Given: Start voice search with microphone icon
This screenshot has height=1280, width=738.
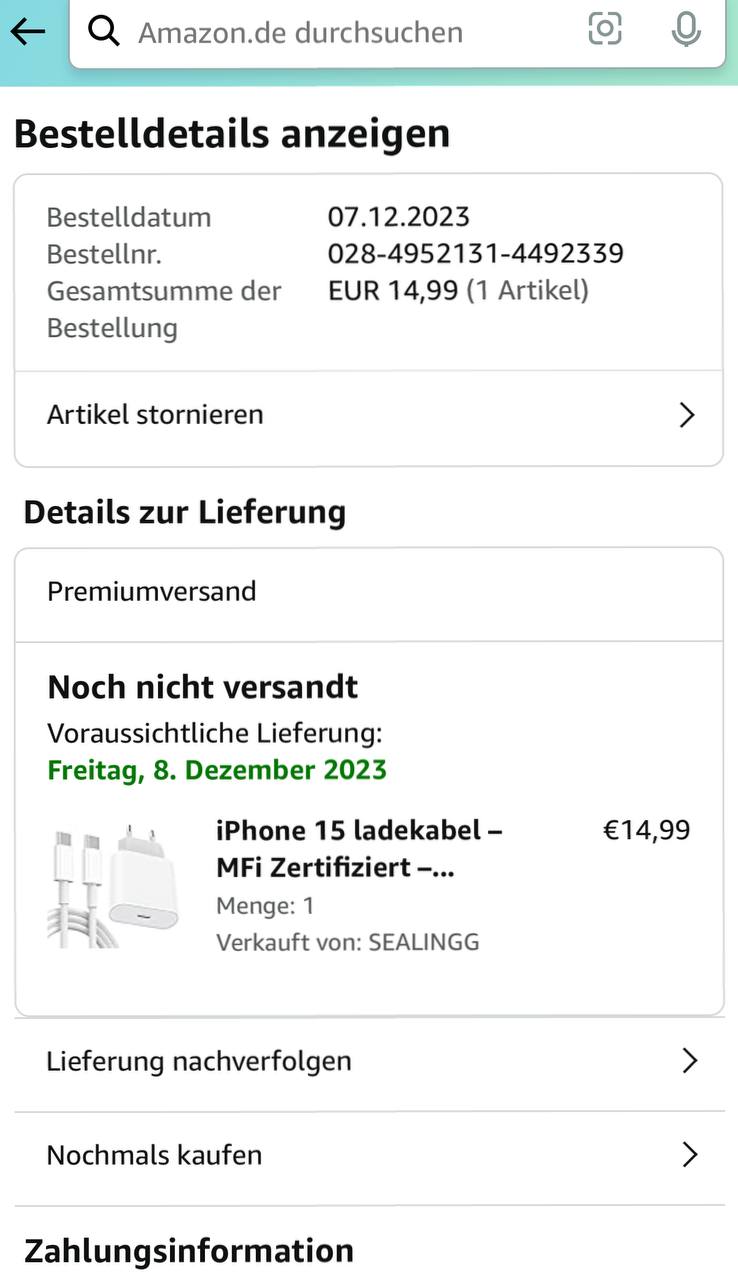Looking at the screenshot, I should coord(686,29).
